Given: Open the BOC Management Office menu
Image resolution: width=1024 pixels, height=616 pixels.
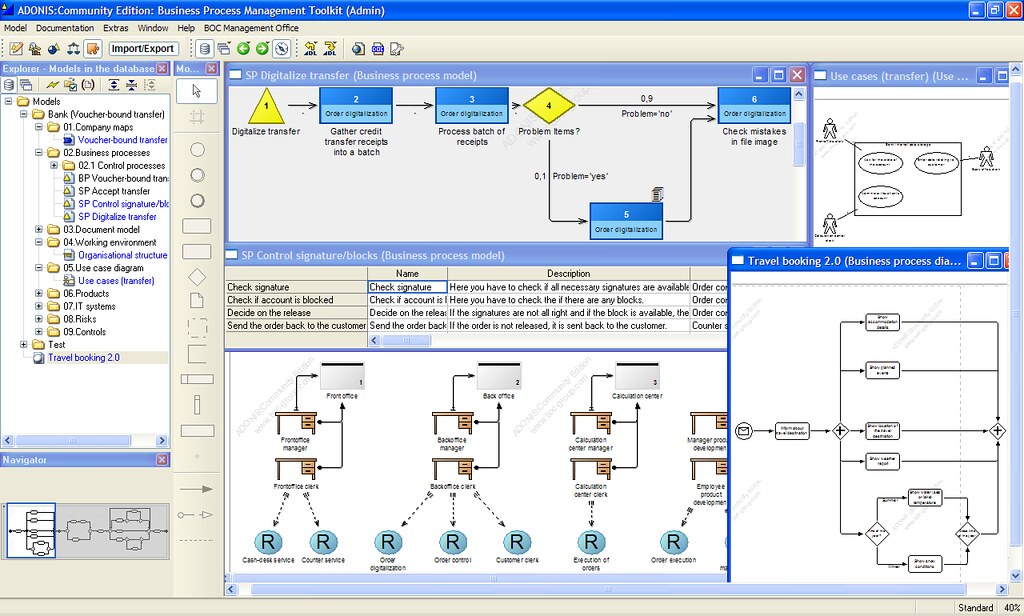Looking at the screenshot, I should click(x=251, y=28).
